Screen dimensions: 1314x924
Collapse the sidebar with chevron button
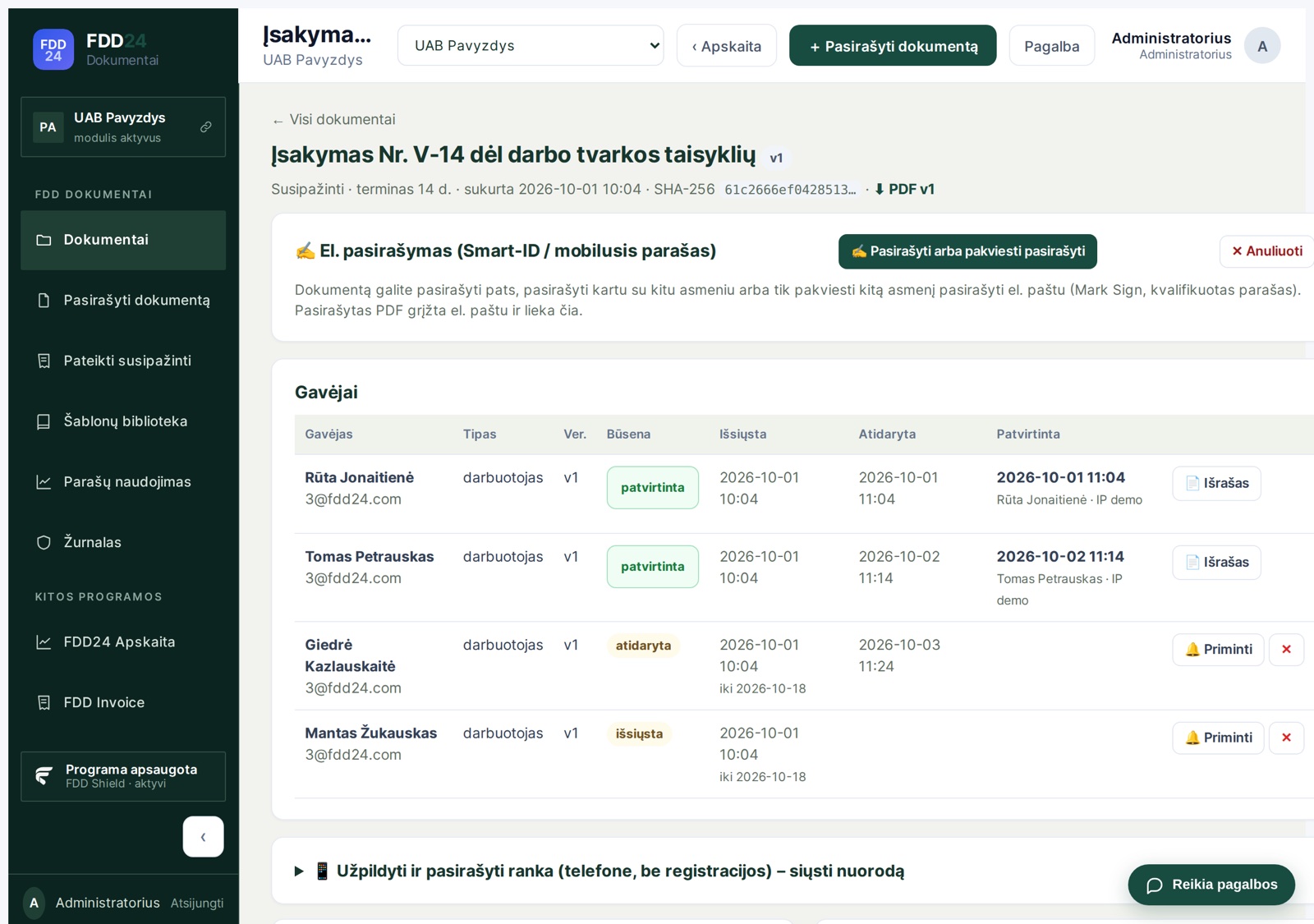[203, 836]
